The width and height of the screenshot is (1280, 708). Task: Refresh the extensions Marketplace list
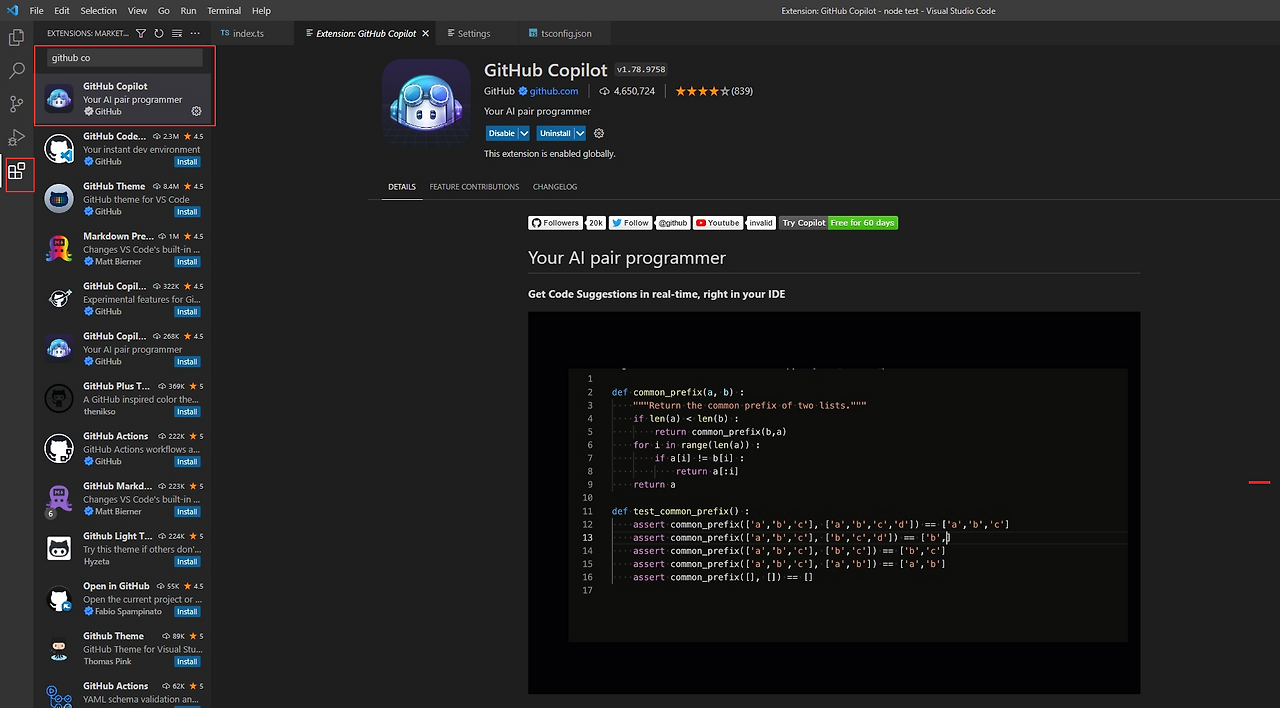tap(158, 32)
